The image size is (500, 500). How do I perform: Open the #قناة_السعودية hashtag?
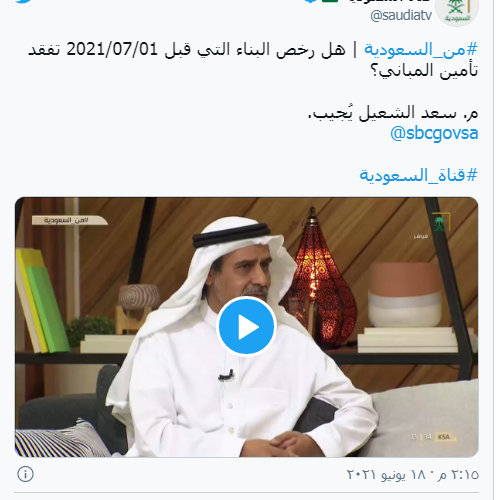[419, 175]
